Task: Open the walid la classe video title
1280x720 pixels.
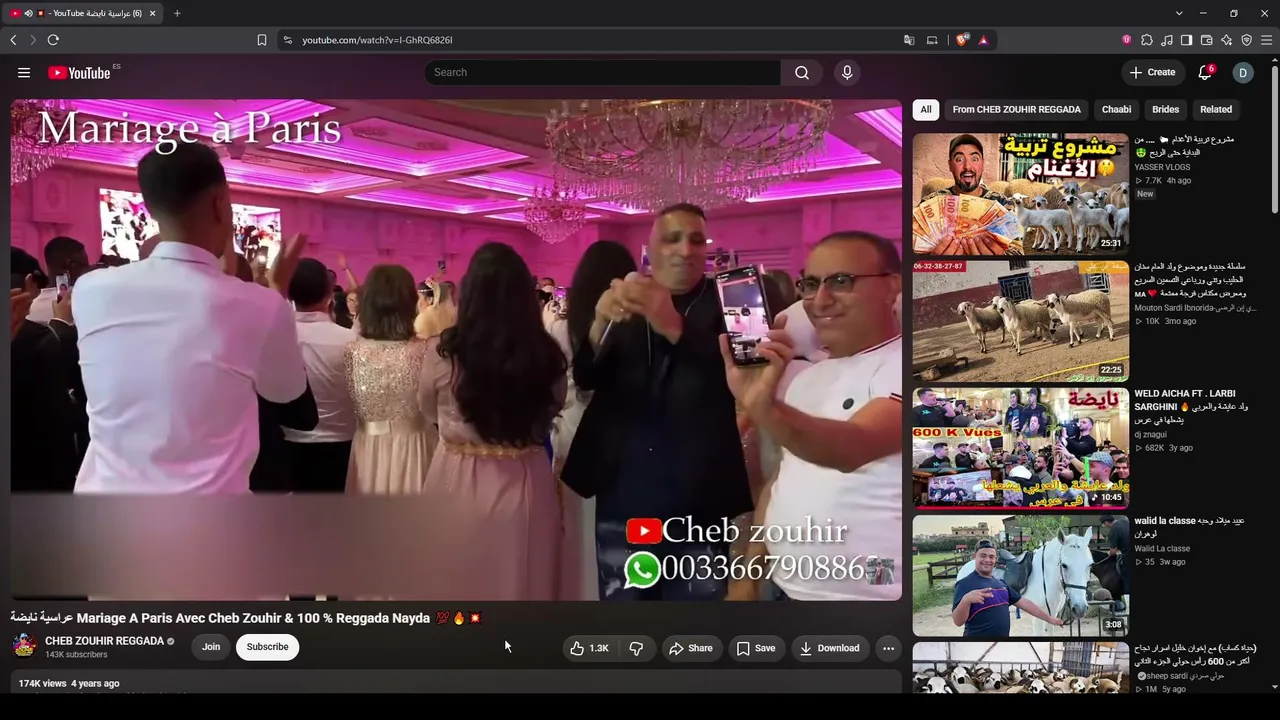Action: tap(1189, 527)
